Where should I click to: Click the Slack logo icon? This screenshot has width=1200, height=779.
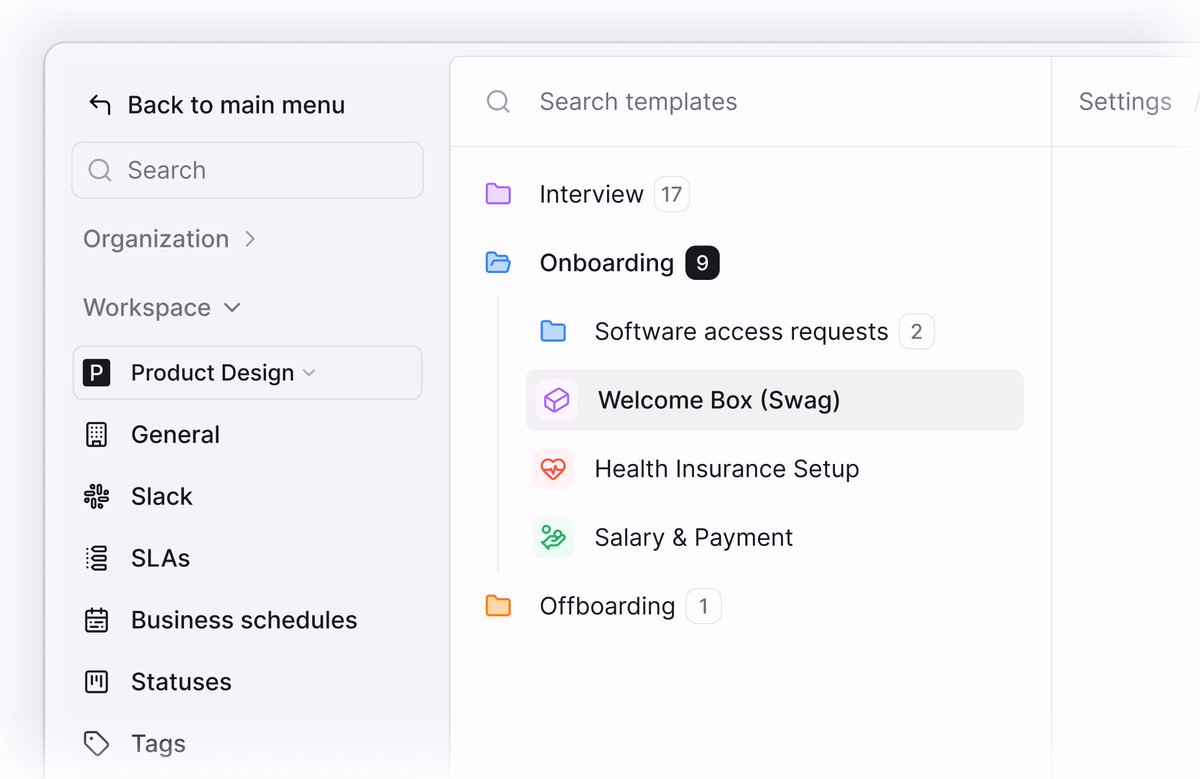tap(96, 497)
